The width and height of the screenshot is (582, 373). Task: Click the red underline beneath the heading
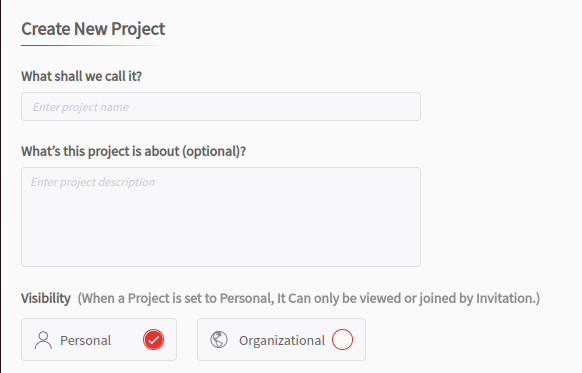point(93,46)
